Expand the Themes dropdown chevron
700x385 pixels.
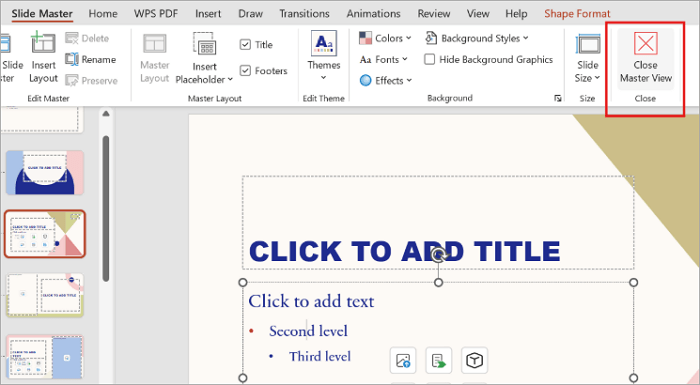click(324, 78)
